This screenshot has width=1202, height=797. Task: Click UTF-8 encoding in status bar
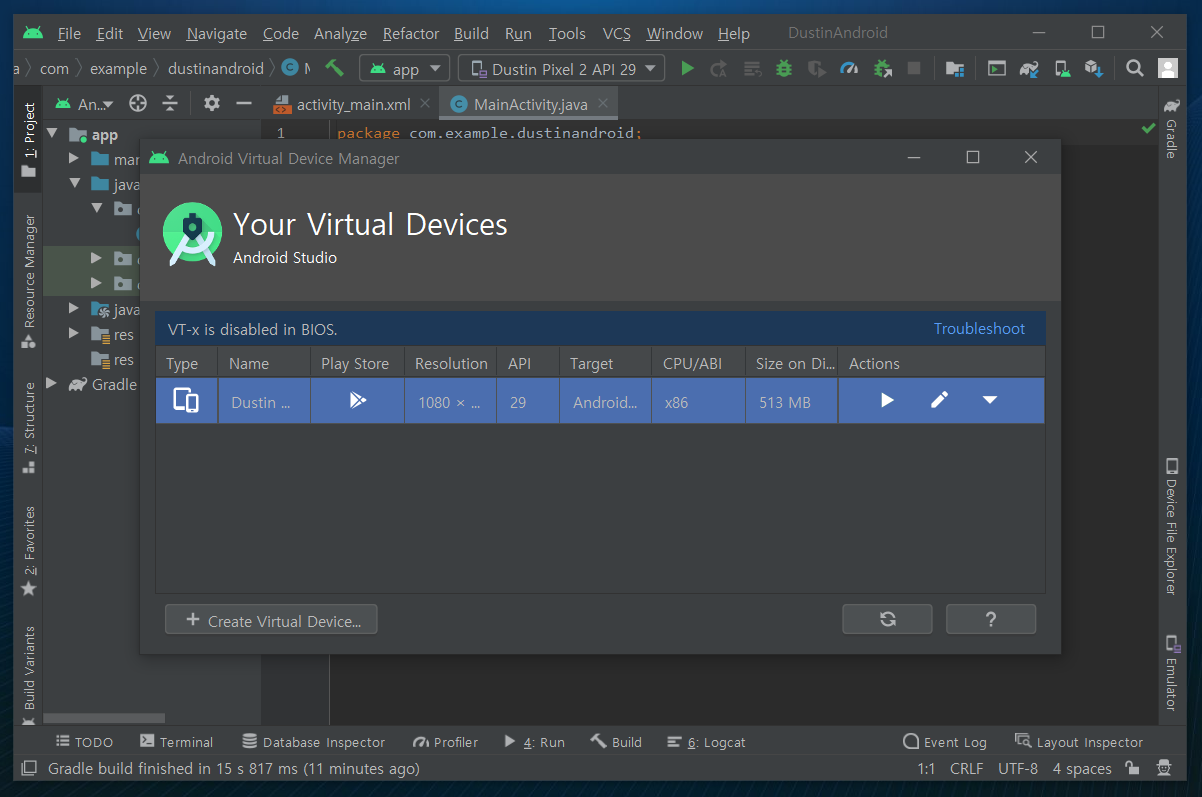[x=1018, y=769]
